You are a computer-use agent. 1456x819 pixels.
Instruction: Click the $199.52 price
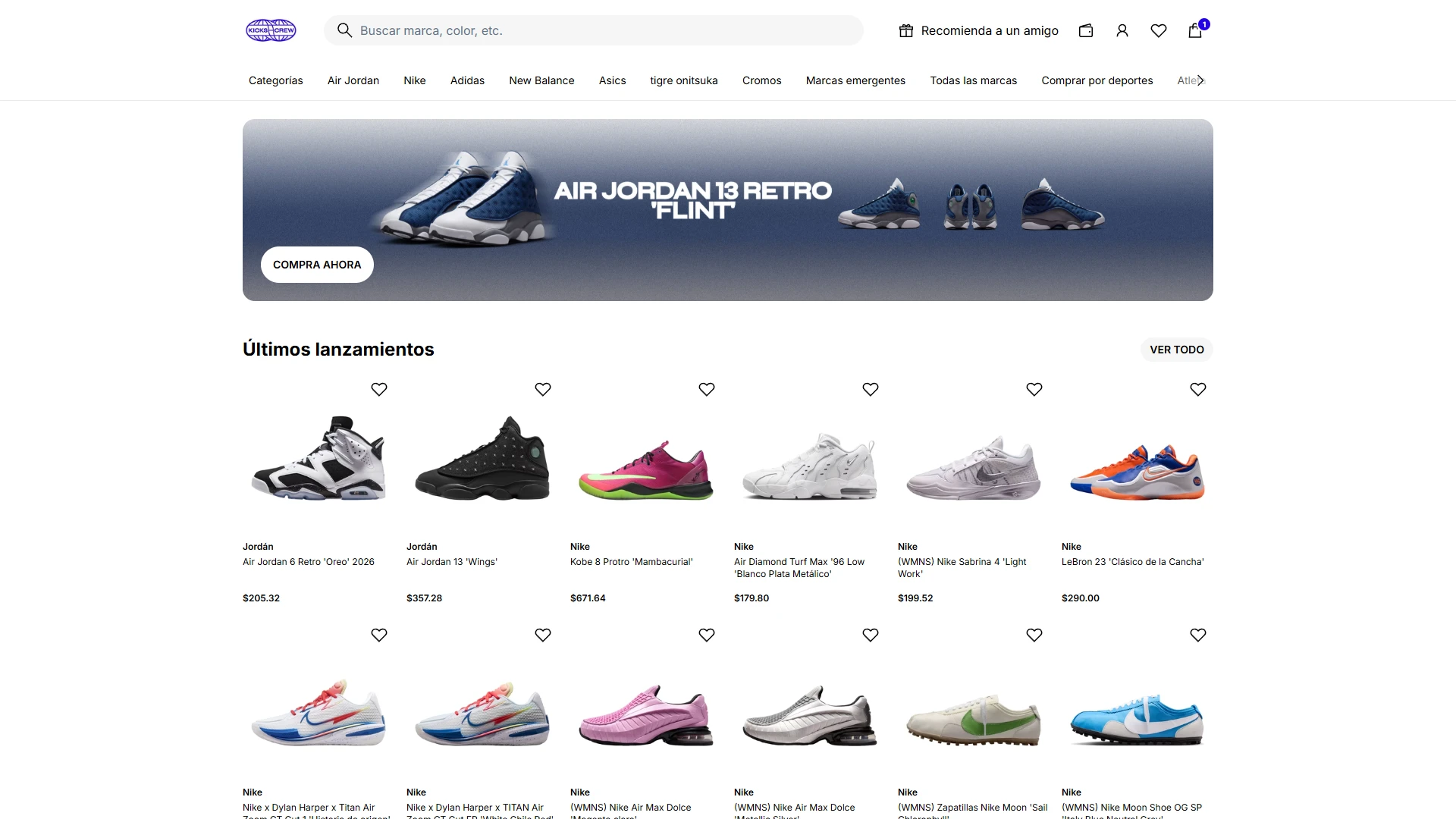(915, 598)
